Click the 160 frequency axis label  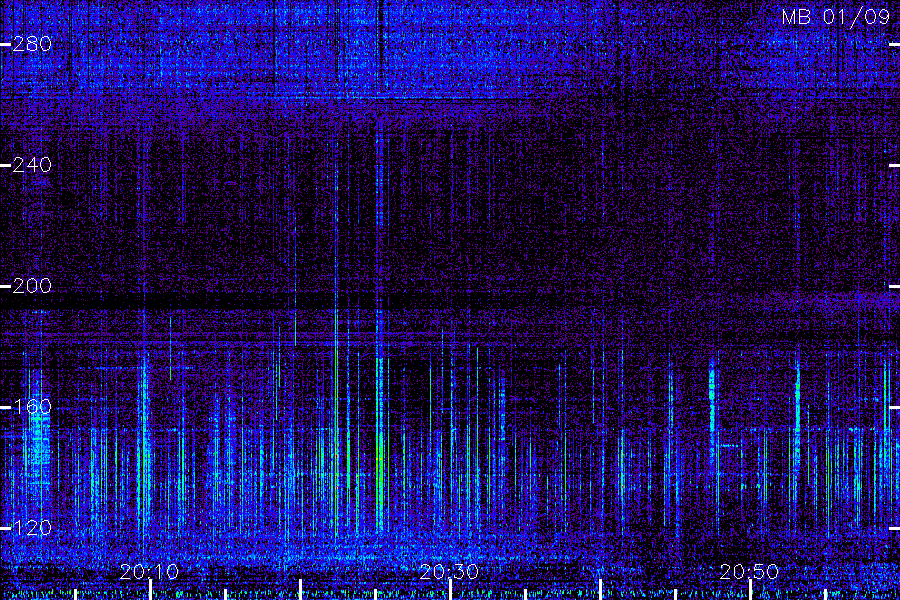32,407
